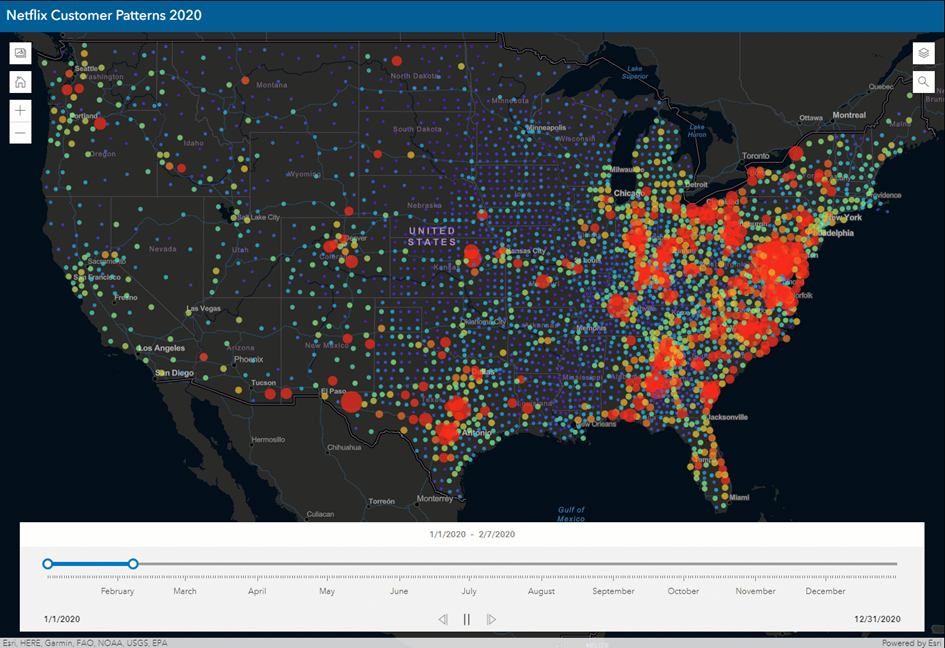Click the large red cluster near El Paso
Screen dimensions: 945x648
[x=351, y=401]
